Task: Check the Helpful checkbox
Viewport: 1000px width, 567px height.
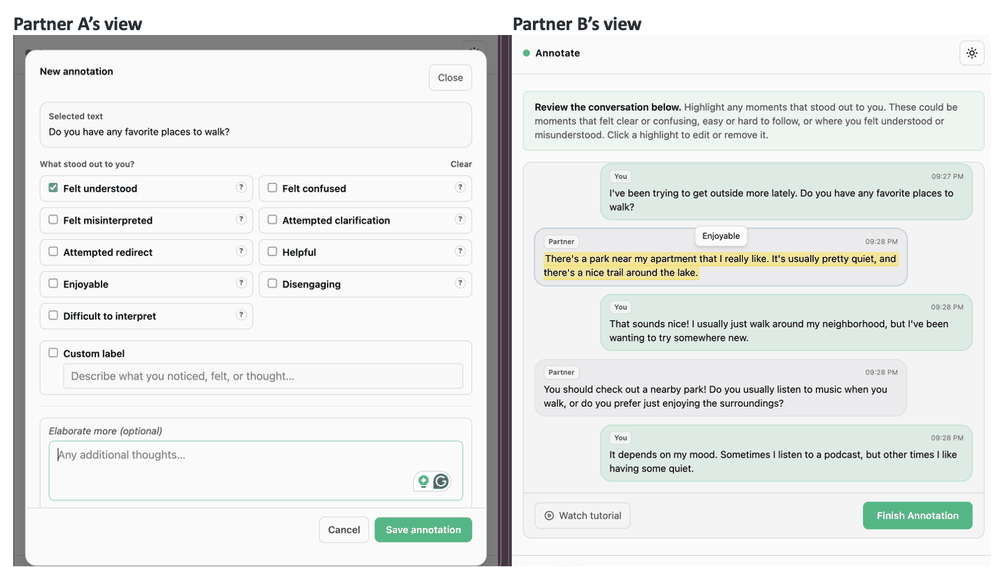Action: [x=272, y=251]
